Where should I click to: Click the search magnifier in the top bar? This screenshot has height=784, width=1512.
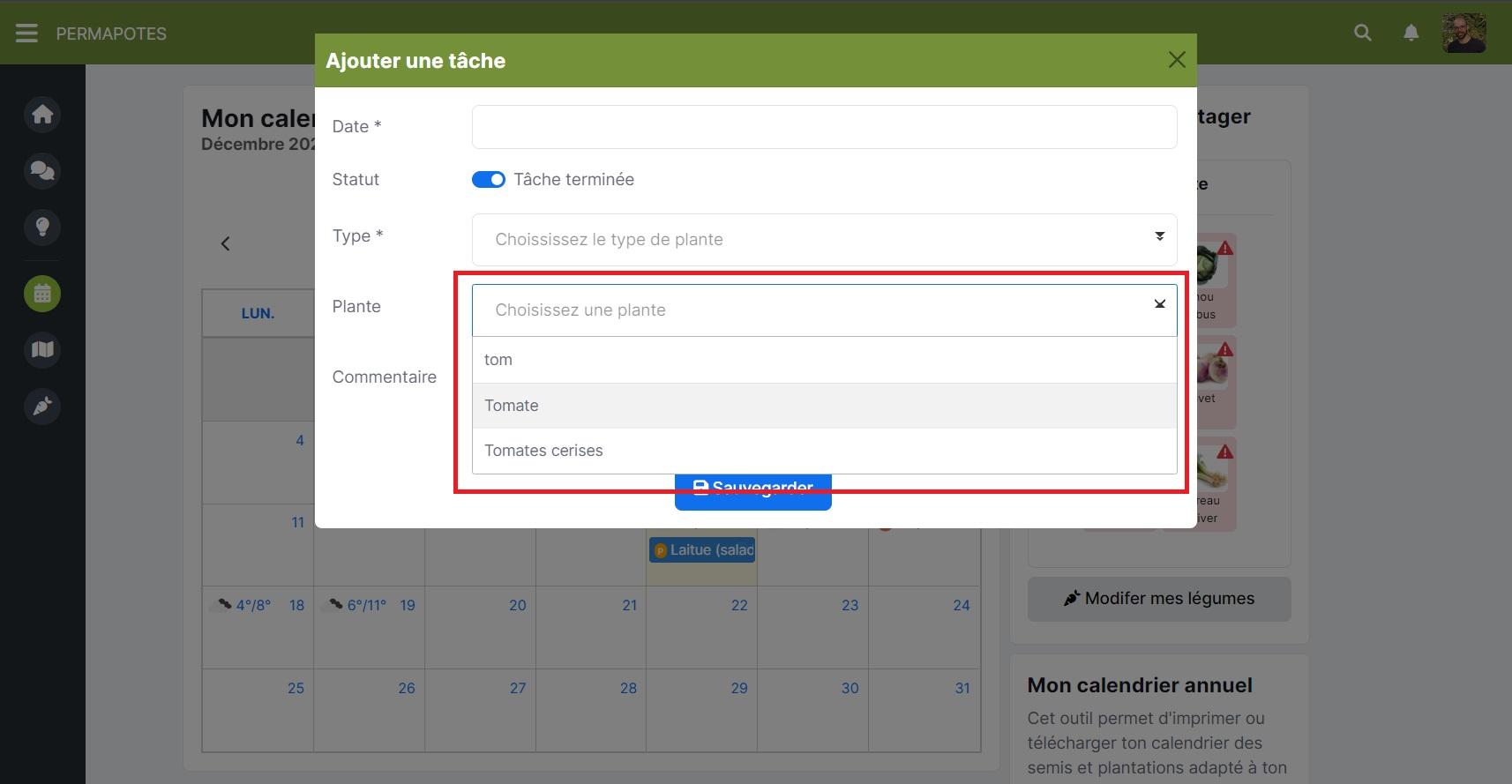(x=1363, y=34)
